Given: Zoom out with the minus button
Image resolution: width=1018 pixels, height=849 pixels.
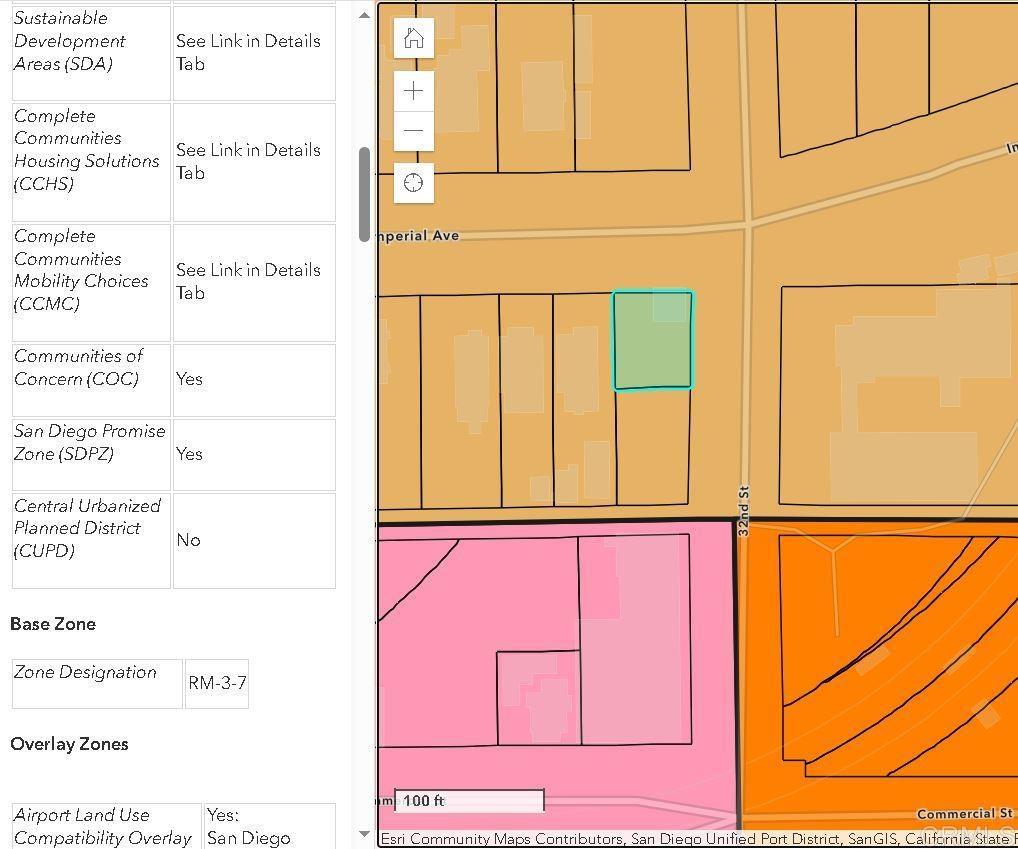Looking at the screenshot, I should 413,131.
